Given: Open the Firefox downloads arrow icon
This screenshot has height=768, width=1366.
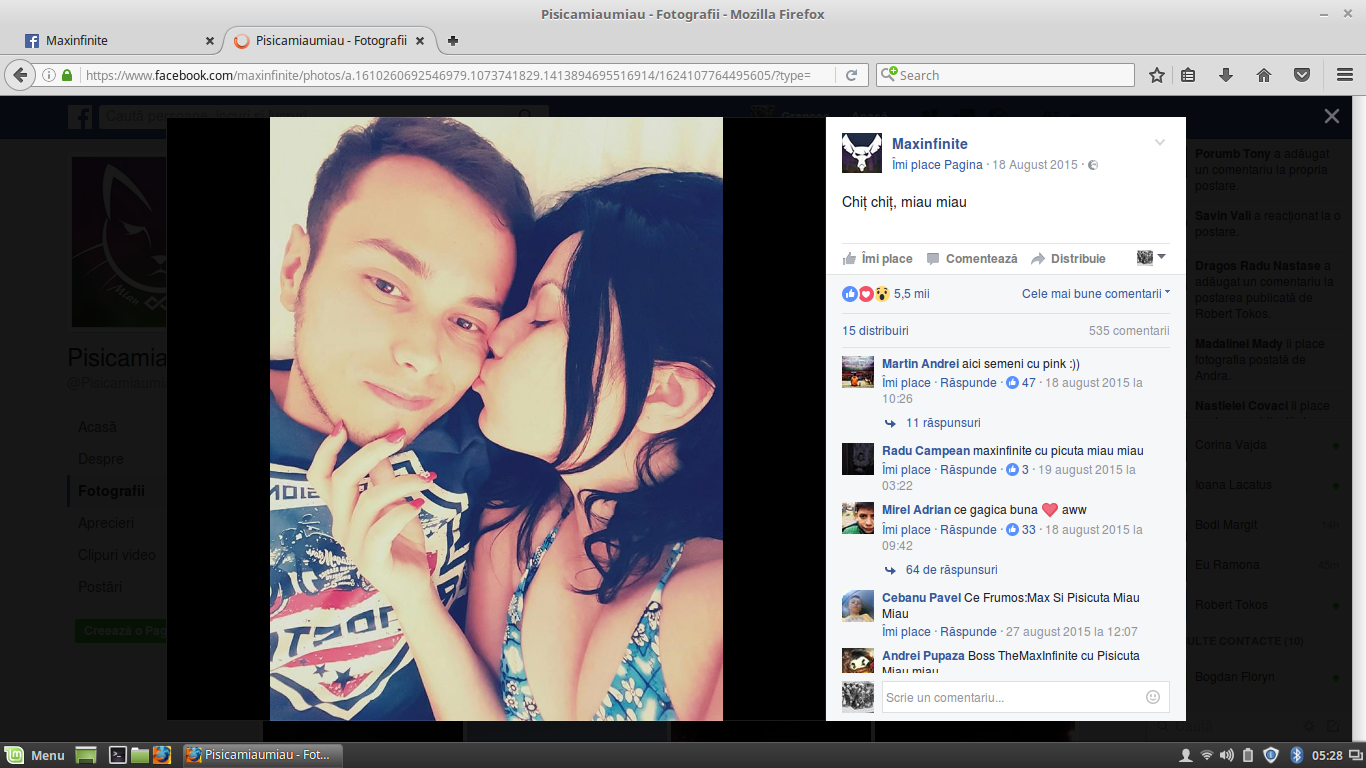Looking at the screenshot, I should click(1226, 75).
